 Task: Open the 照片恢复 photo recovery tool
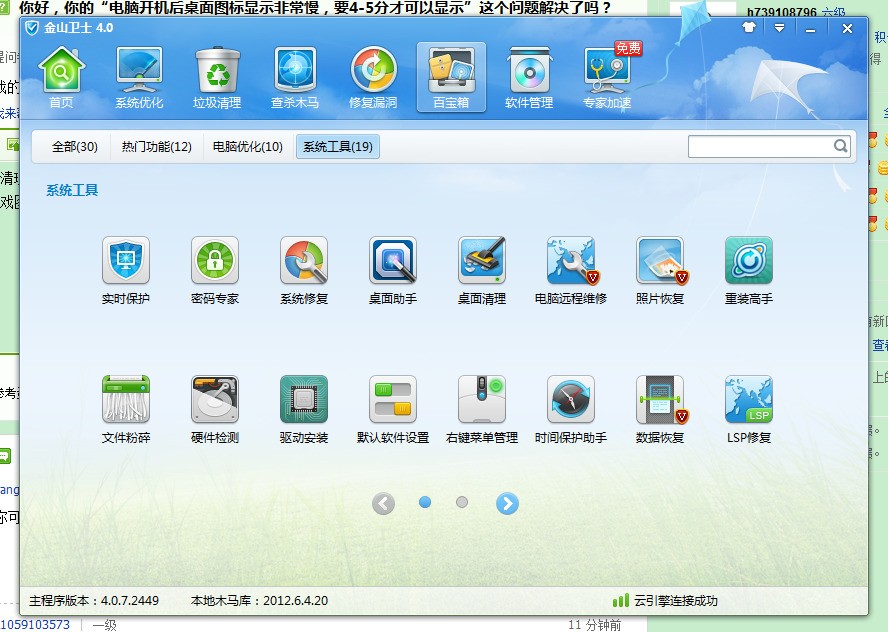click(660, 261)
